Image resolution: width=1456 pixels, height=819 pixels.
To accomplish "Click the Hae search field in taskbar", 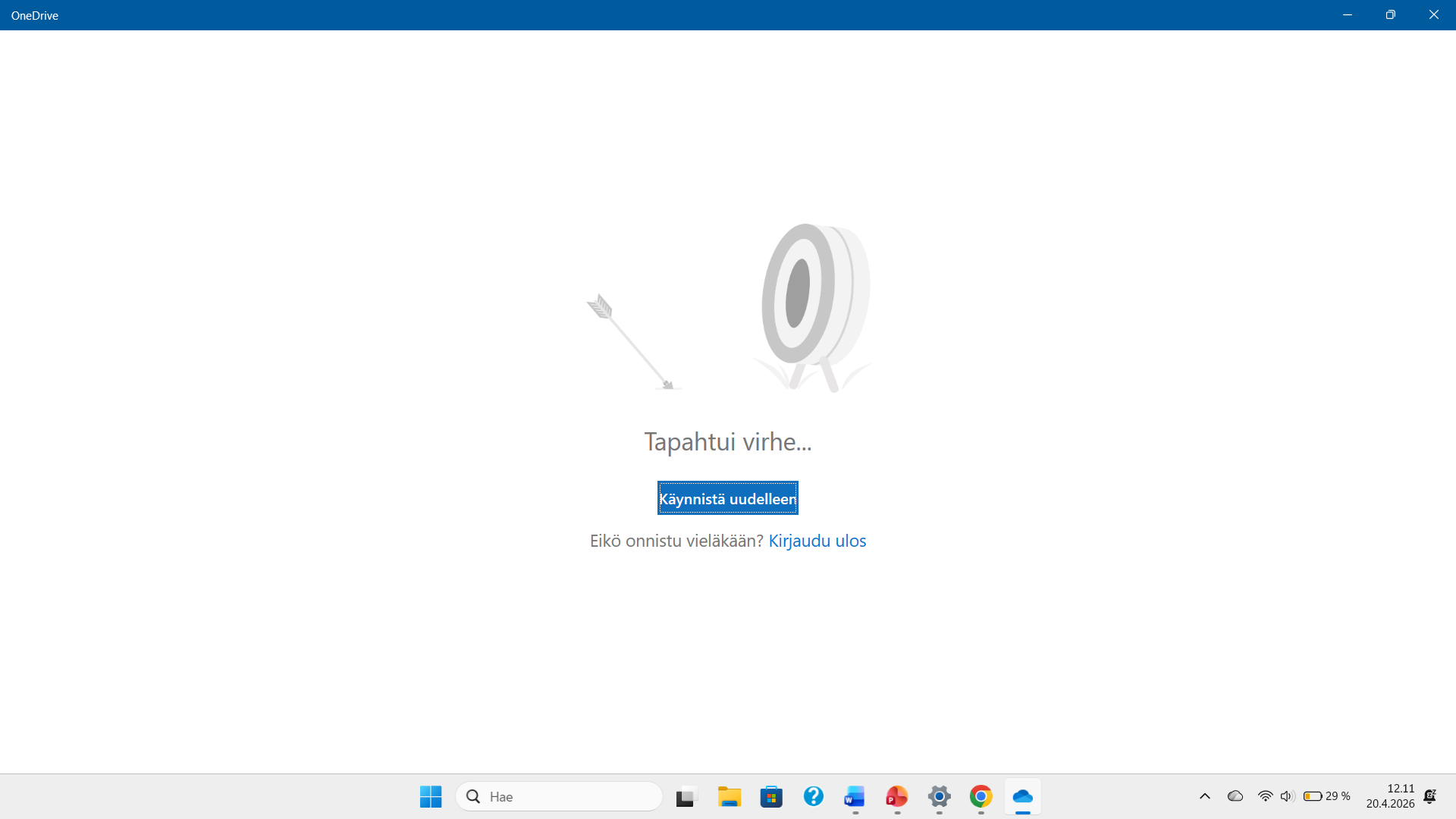I will (559, 796).
